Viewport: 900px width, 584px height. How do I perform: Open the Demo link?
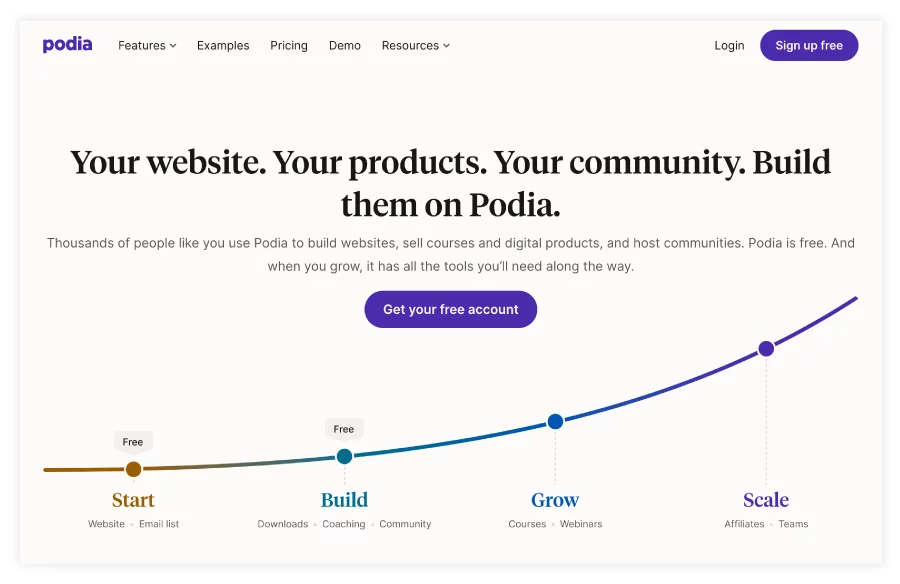pos(344,45)
